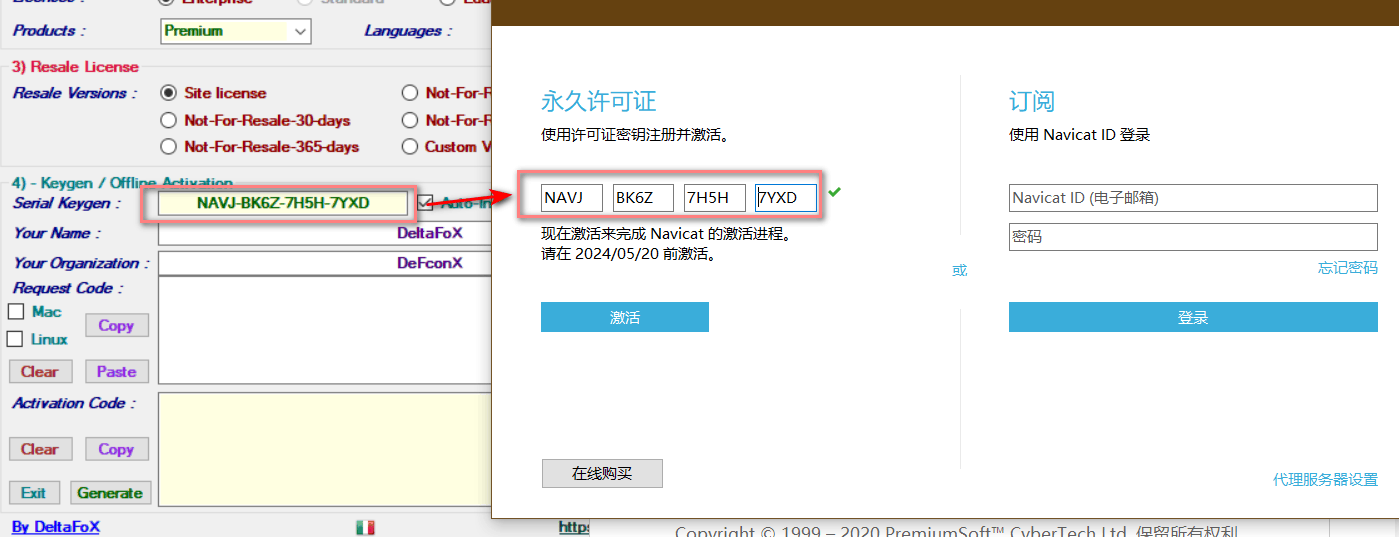Screen dimensions: 1399x537
Task: Click the Generate button
Action: click(x=110, y=493)
